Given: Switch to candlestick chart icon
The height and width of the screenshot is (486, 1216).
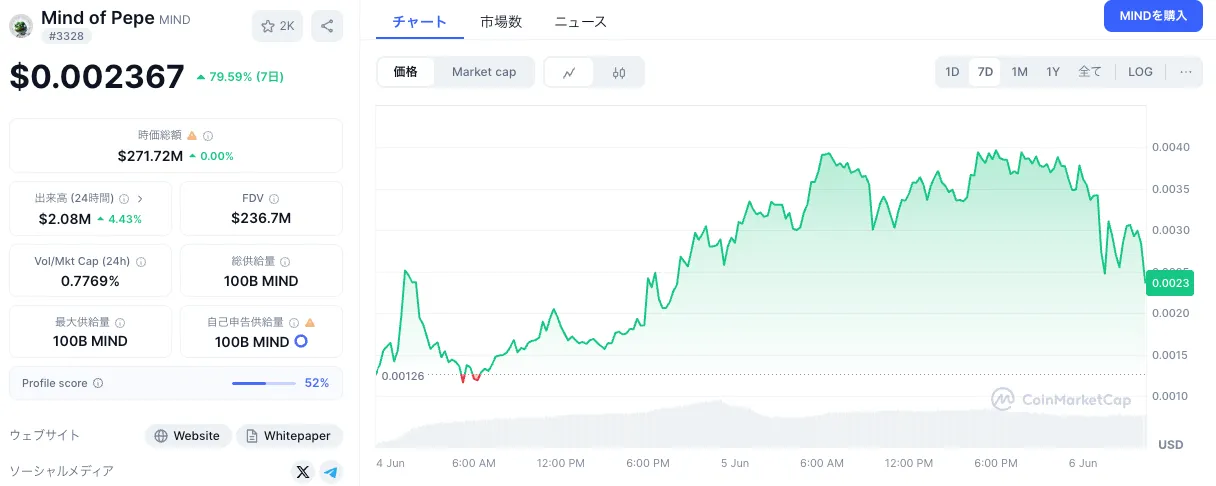Looking at the screenshot, I should pyautogui.click(x=619, y=72).
